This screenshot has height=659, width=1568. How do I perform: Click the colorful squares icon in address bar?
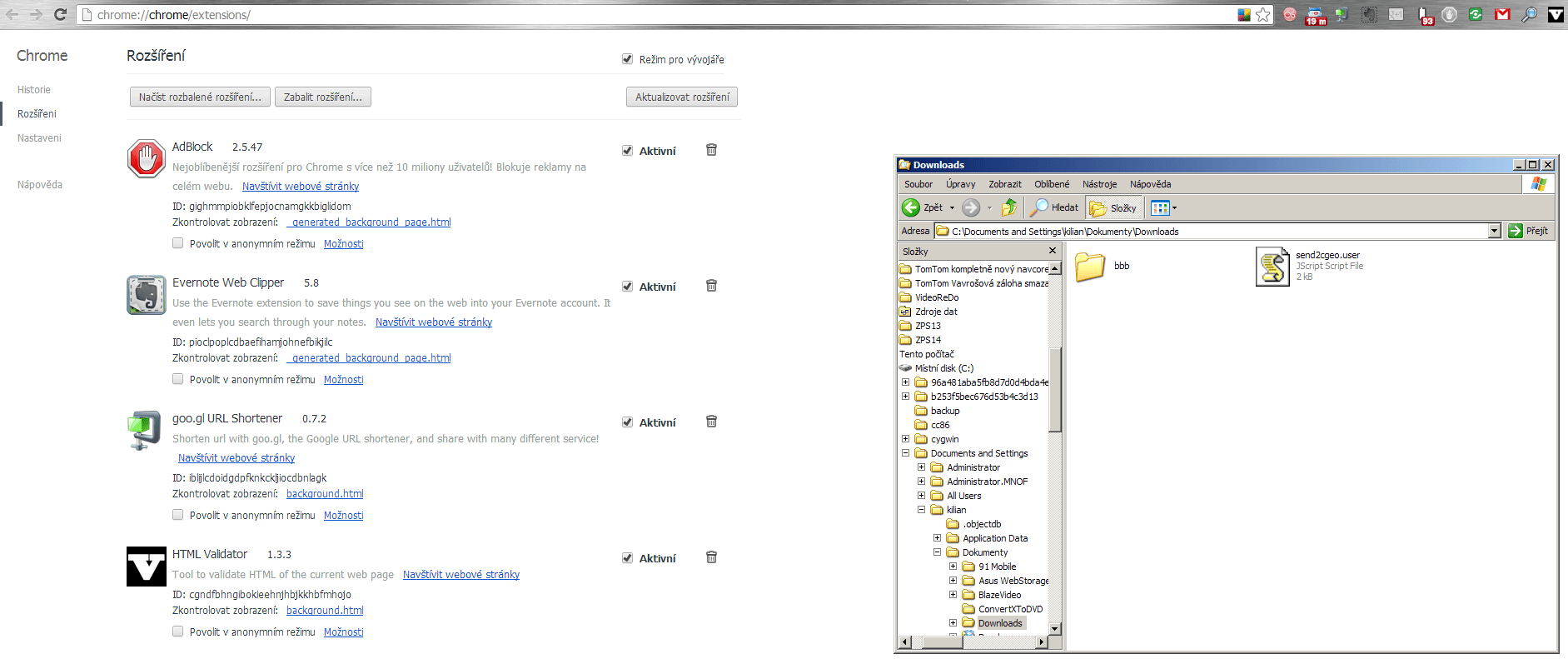tap(1244, 14)
